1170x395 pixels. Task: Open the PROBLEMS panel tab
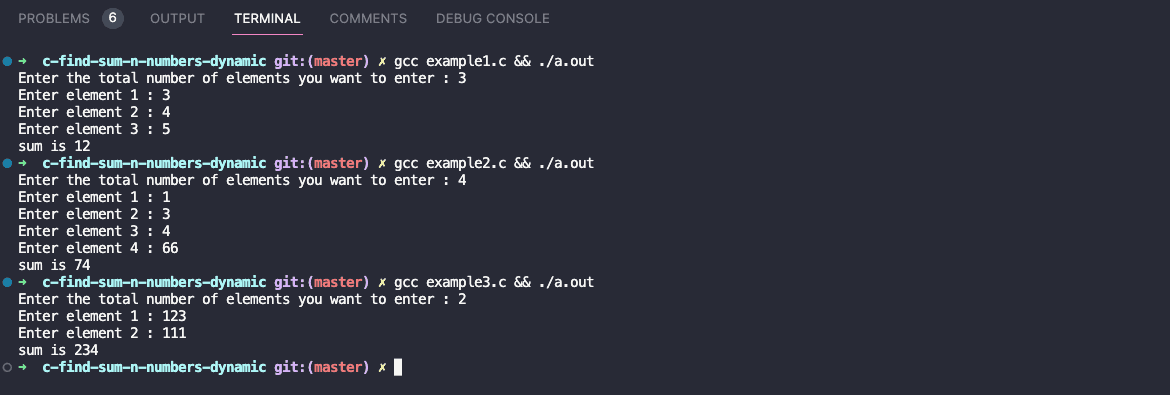tap(54, 19)
